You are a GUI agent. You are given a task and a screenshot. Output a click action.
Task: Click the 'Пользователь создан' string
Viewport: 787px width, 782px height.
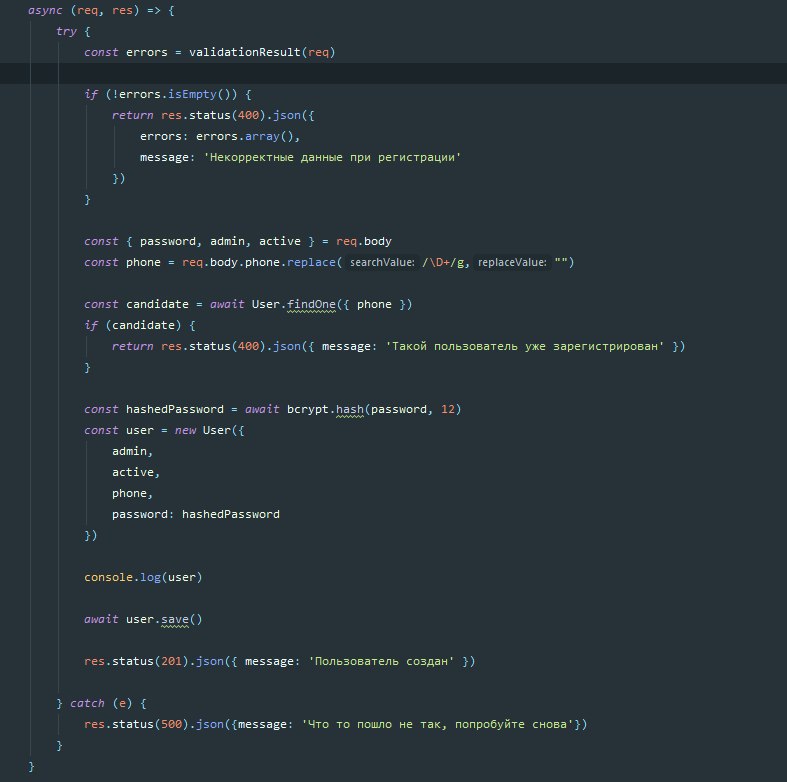pyautogui.click(x=381, y=662)
